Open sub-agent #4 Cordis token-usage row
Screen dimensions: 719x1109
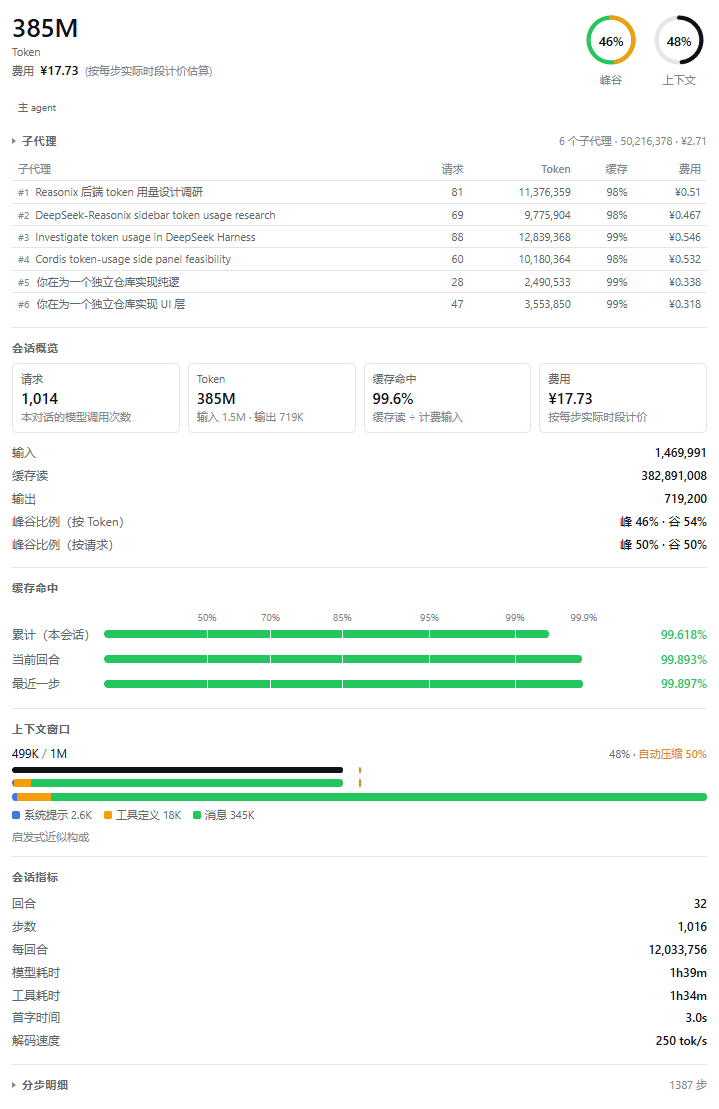pos(359,259)
